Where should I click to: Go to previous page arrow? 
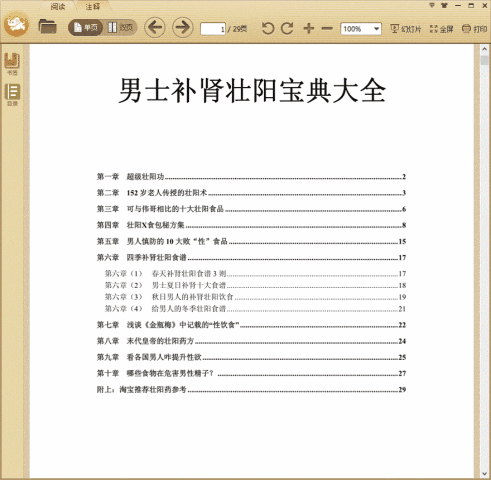(x=155, y=27)
